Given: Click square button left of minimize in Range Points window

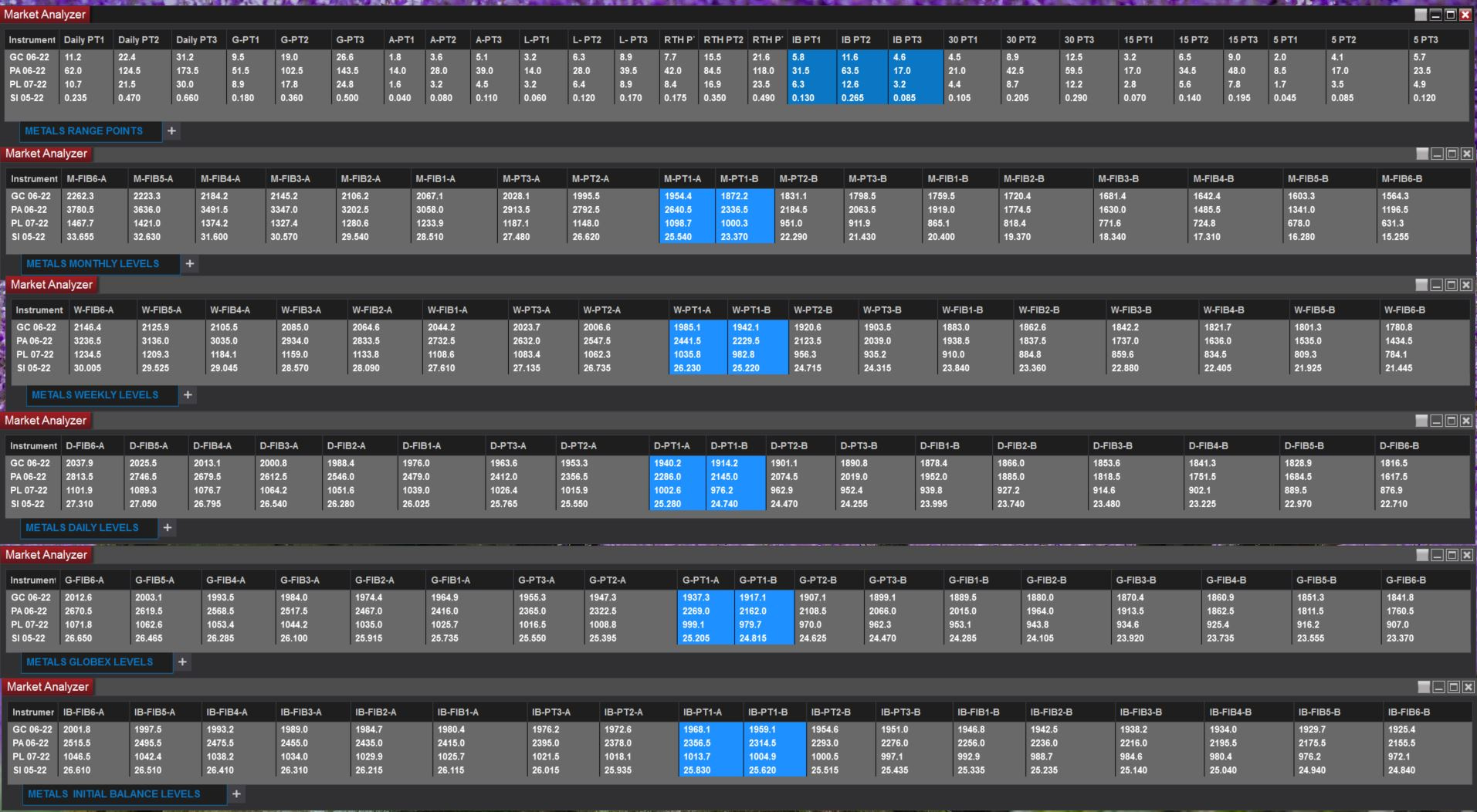Looking at the screenshot, I should (1421, 15).
